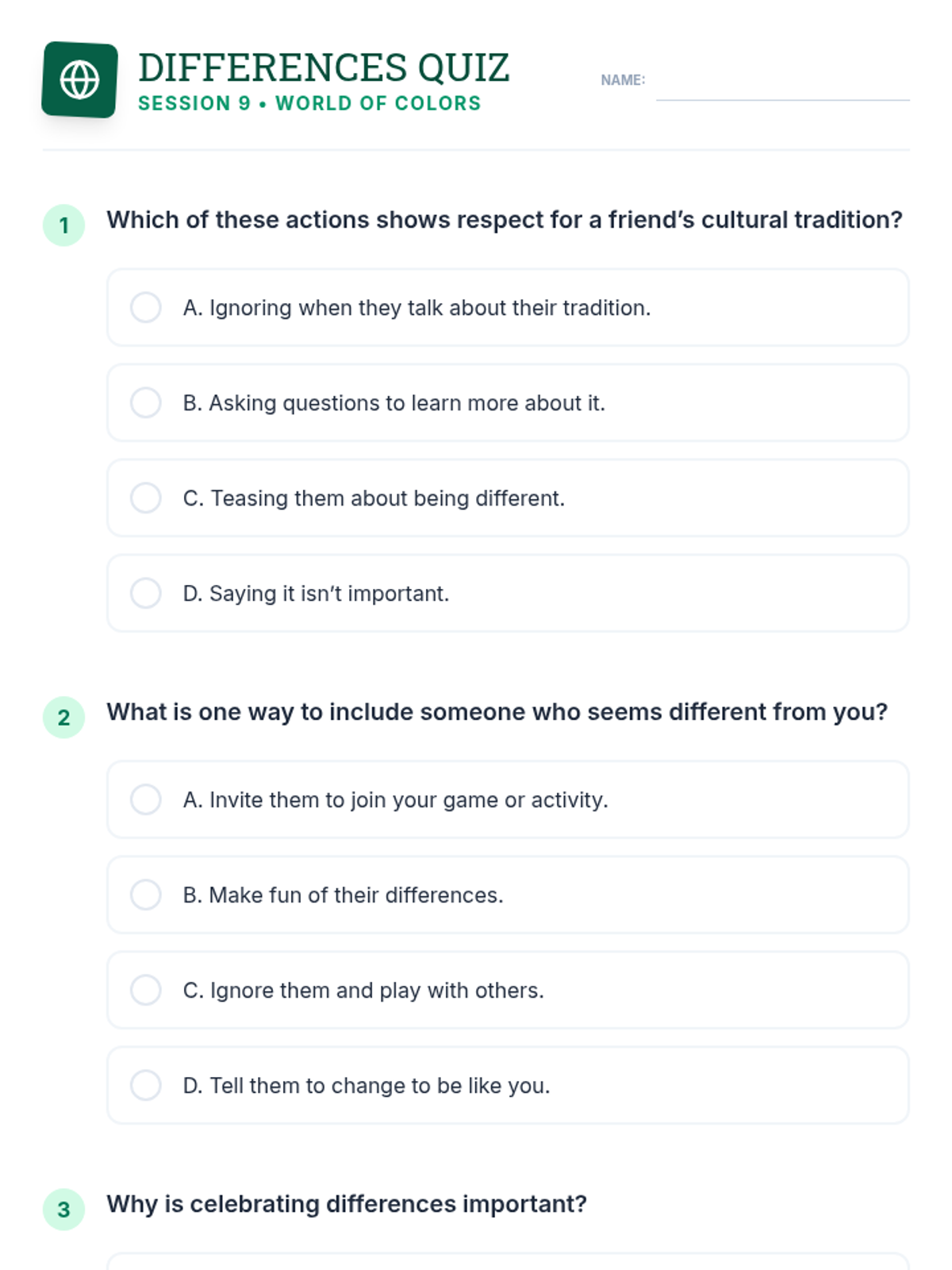Click the cultural tradition question text
The width and height of the screenshot is (952, 1270).
(x=505, y=220)
